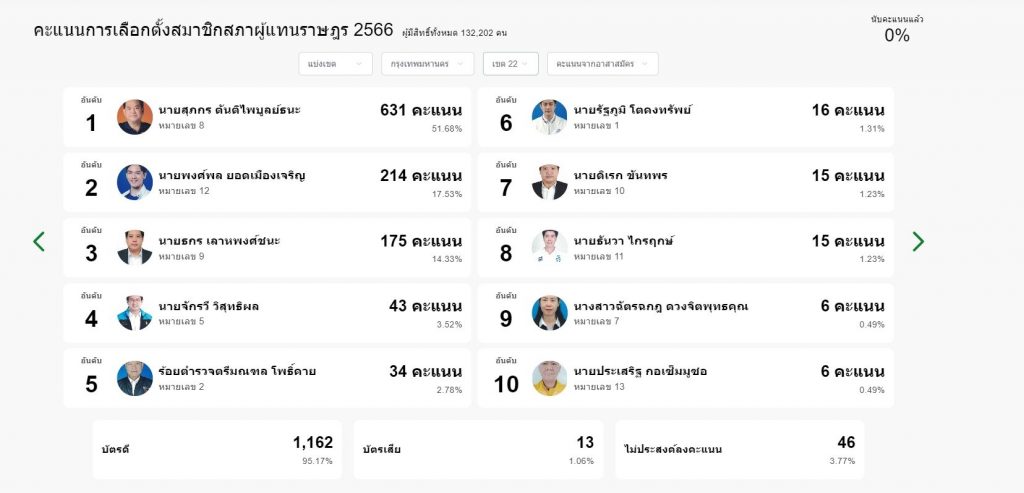Click rank 10 candidate photo, number 13
The image size is (1024, 493).
549,378
